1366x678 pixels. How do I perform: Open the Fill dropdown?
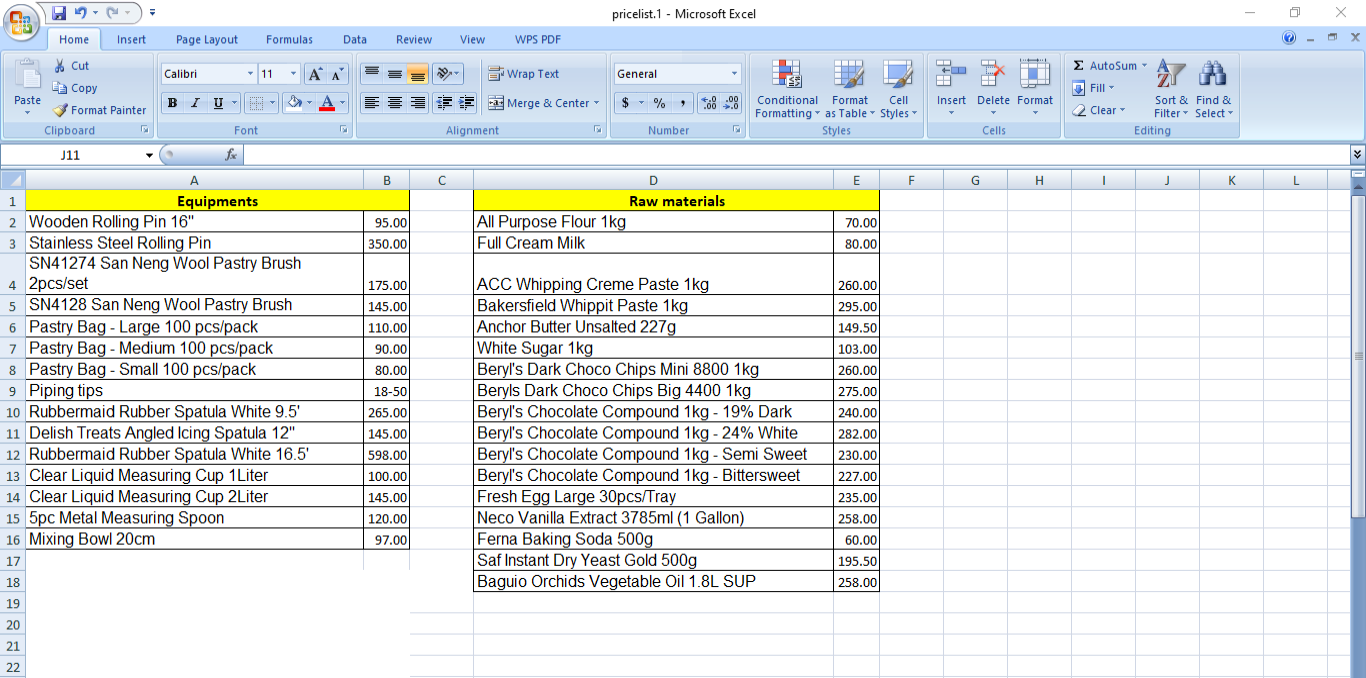[1093, 88]
